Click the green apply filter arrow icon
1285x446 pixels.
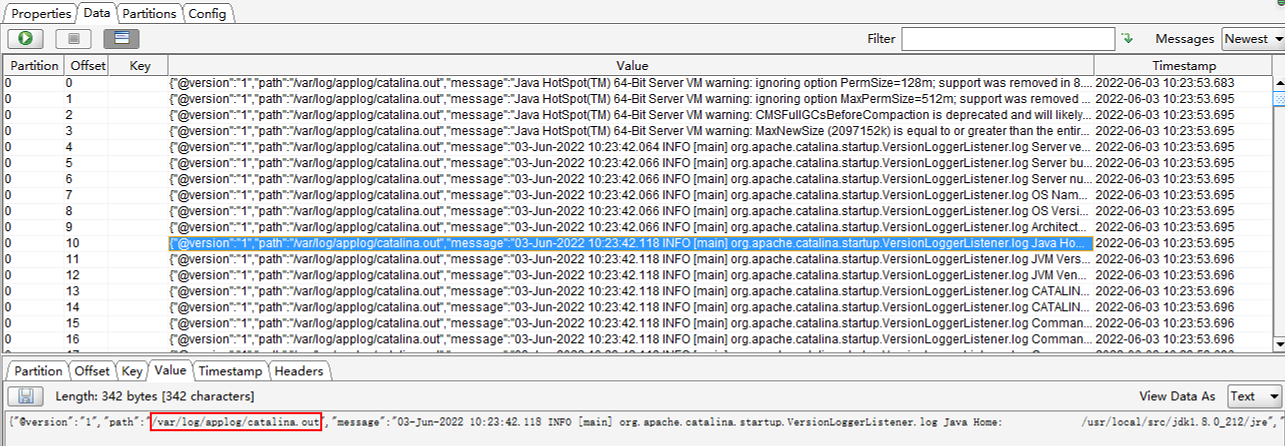[1128, 39]
